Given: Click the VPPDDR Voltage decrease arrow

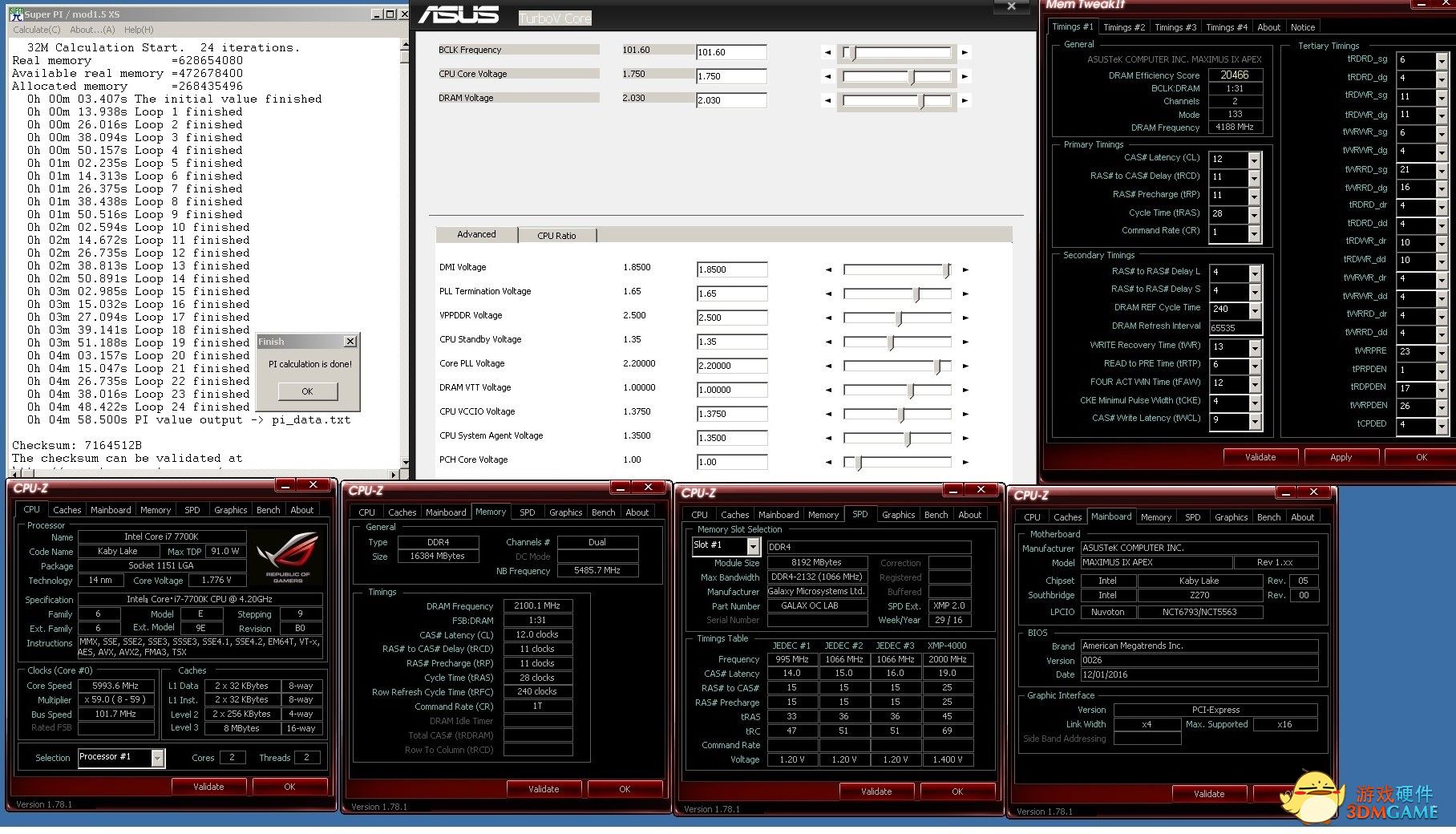Looking at the screenshot, I should (x=828, y=318).
